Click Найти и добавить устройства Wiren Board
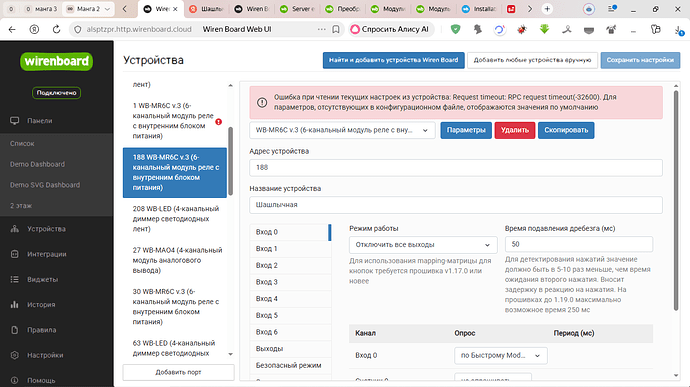The height and width of the screenshot is (387, 690). pos(393,60)
